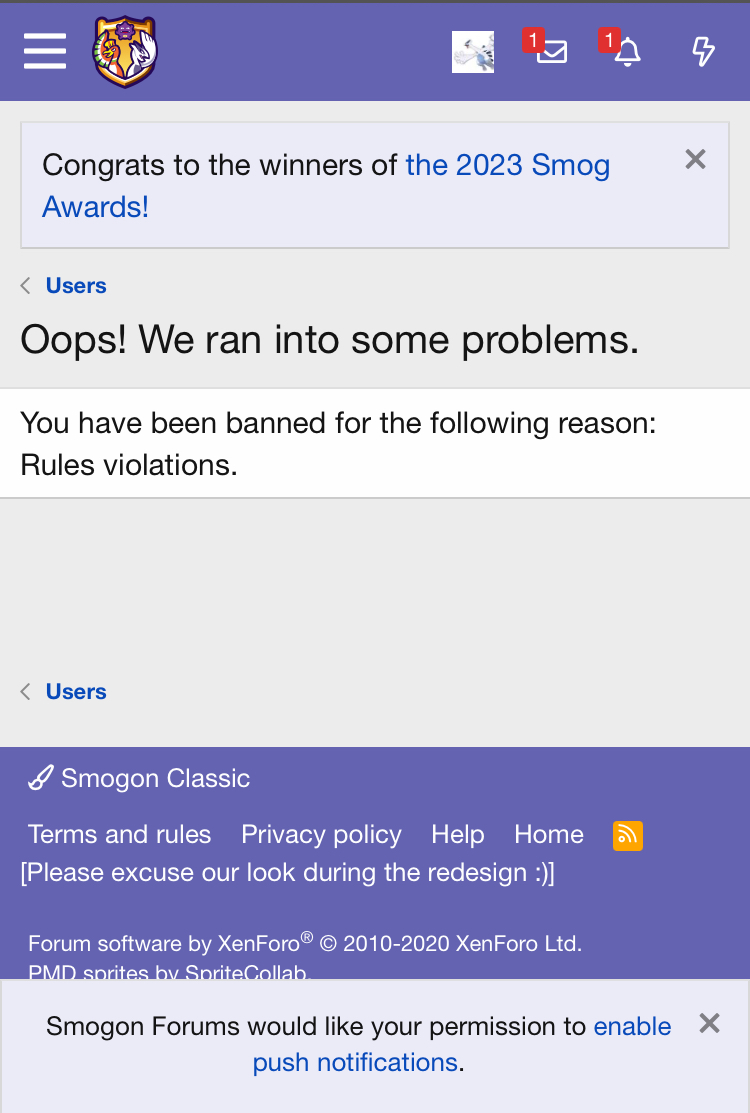Screen dimensions: 750x1113
Task: Open the 2023 Smog Awards link
Action: (507, 165)
